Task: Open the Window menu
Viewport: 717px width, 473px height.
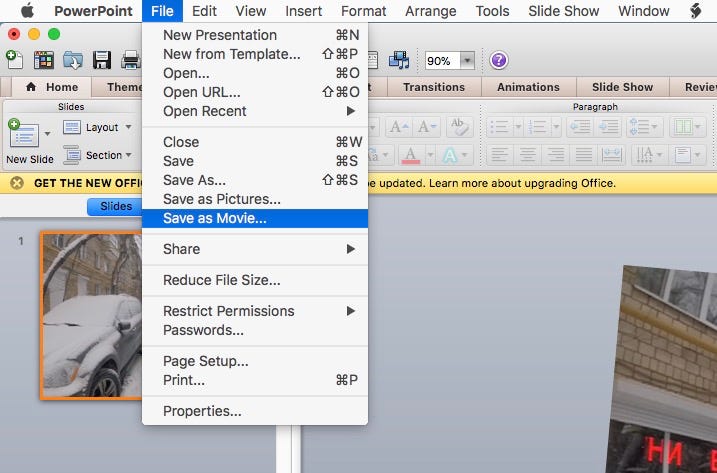Action: (x=643, y=11)
